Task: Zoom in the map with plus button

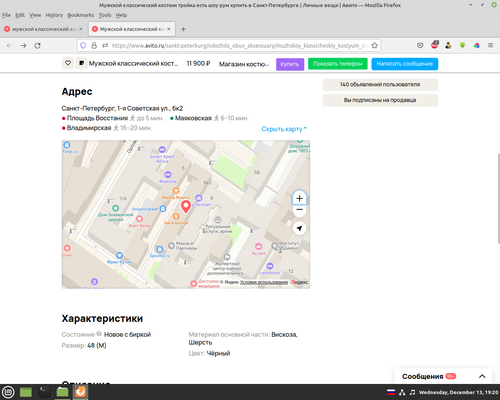Action: pos(299,198)
